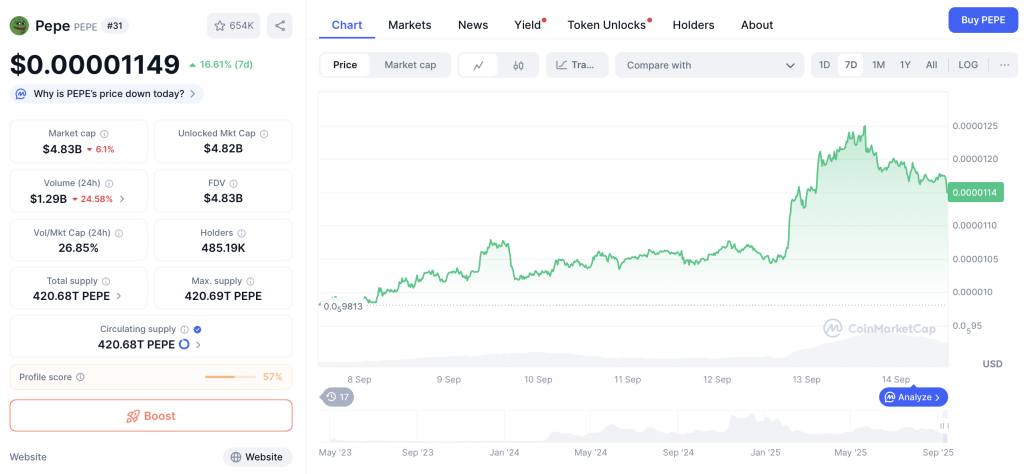The image size is (1024, 474).
Task: Open the News tab
Action: click(x=473, y=25)
